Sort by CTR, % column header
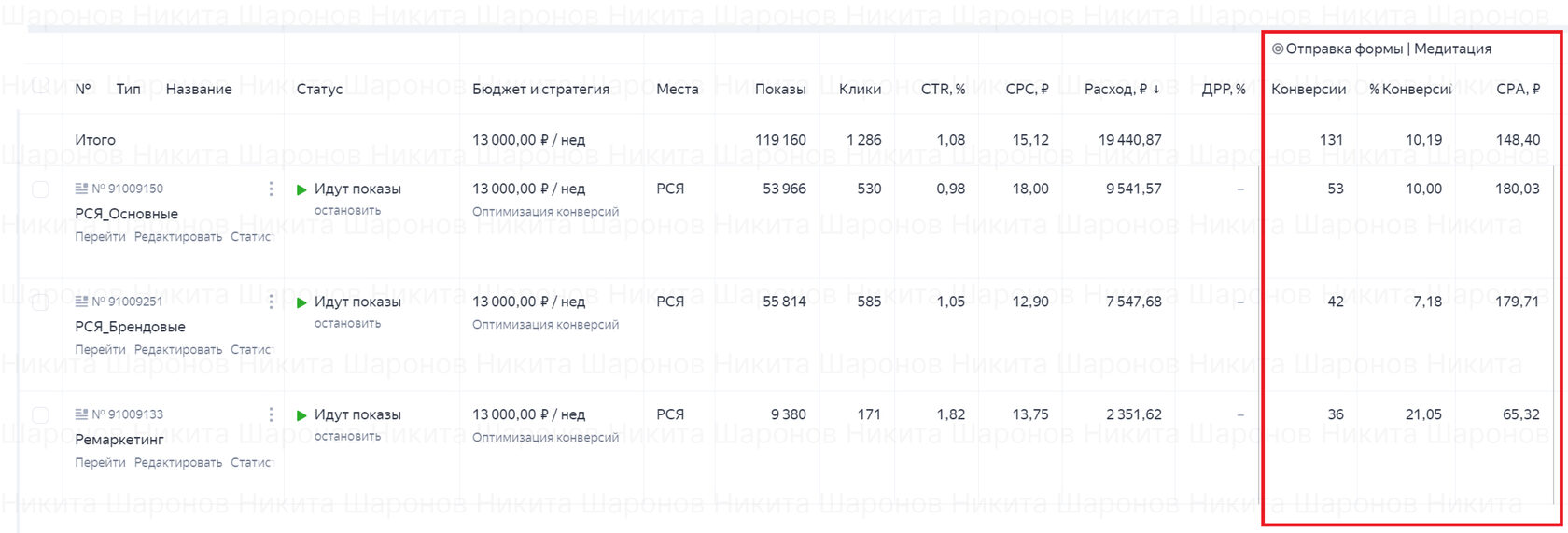Screen dimensions: 1568x533 [943, 90]
